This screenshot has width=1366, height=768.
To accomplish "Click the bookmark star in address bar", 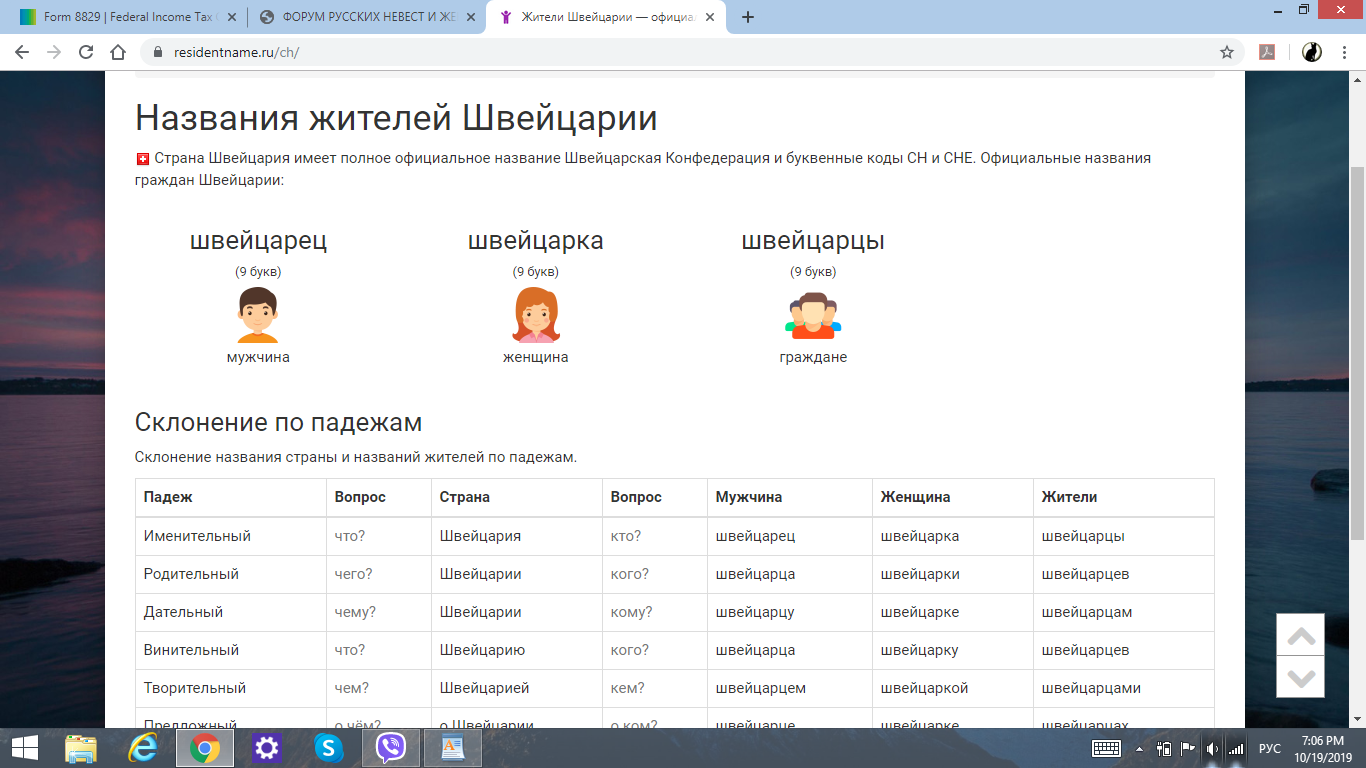I will click(1226, 52).
